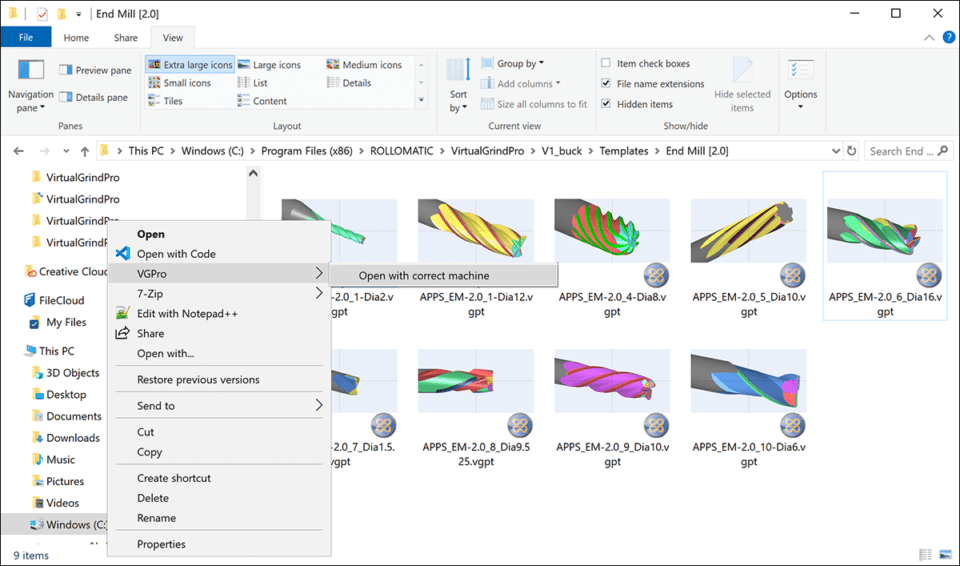This screenshot has height=566, width=960.
Task: Click VirtualGrindPro in the address path
Action: [487, 151]
